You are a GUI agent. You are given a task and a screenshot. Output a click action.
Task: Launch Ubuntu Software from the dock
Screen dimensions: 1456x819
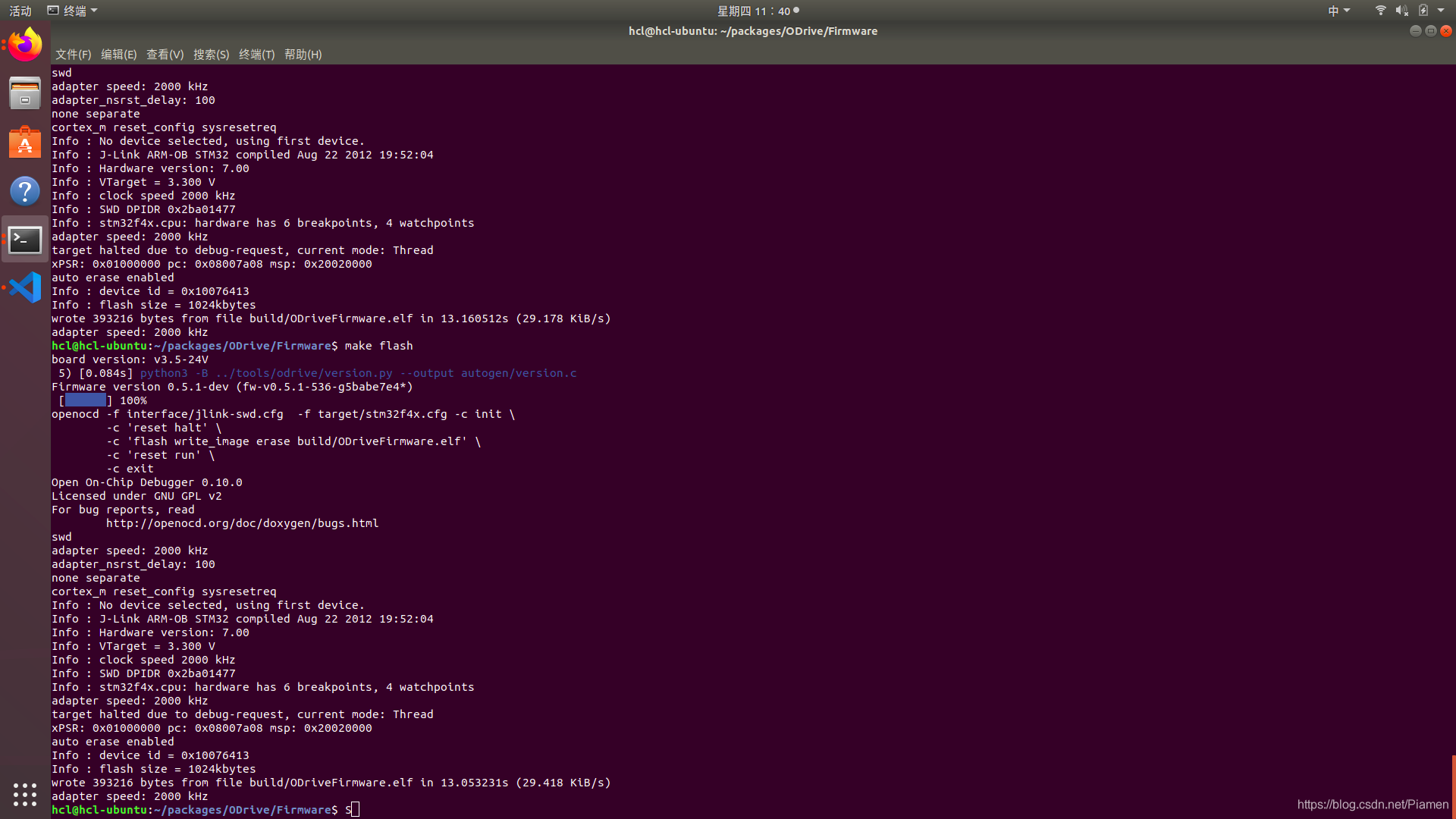[25, 142]
